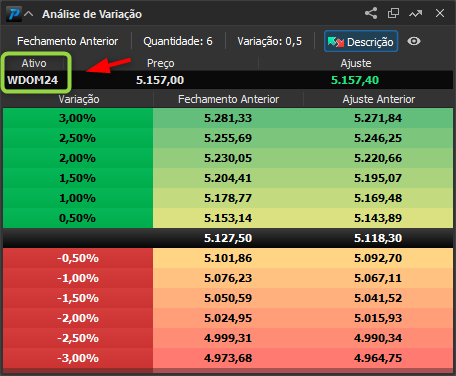Click the detach window icon

(x=393, y=13)
